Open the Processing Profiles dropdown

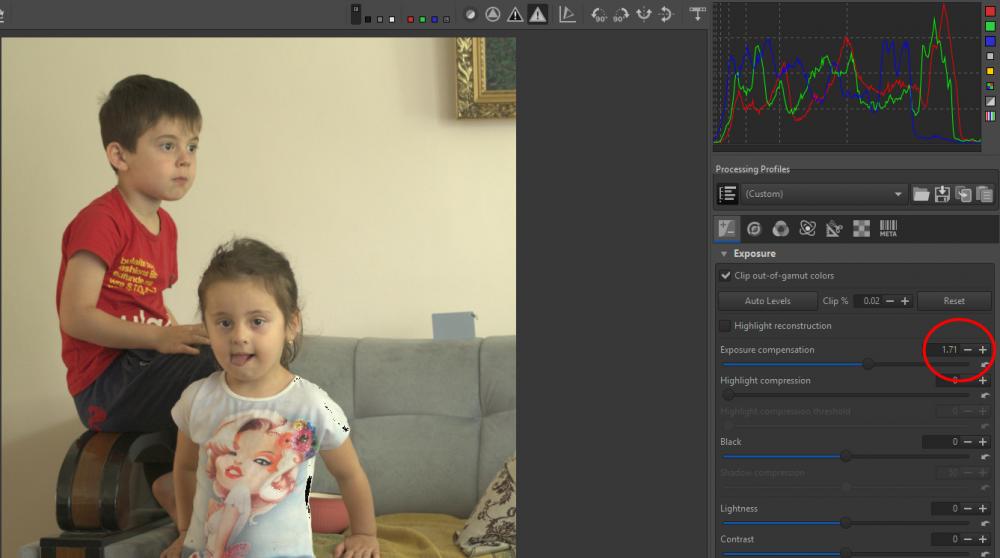823,194
